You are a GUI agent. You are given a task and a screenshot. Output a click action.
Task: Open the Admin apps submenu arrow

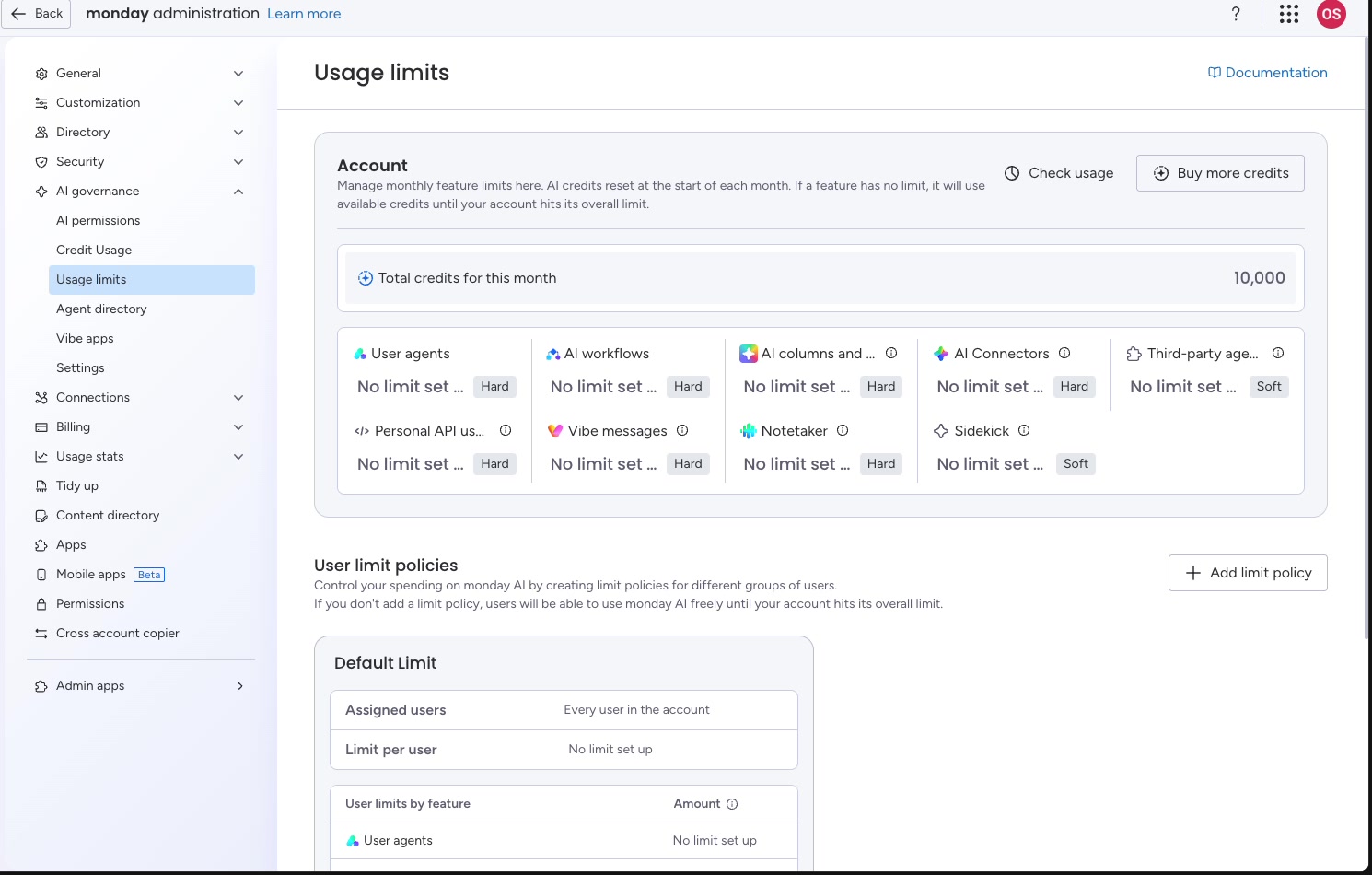240,686
